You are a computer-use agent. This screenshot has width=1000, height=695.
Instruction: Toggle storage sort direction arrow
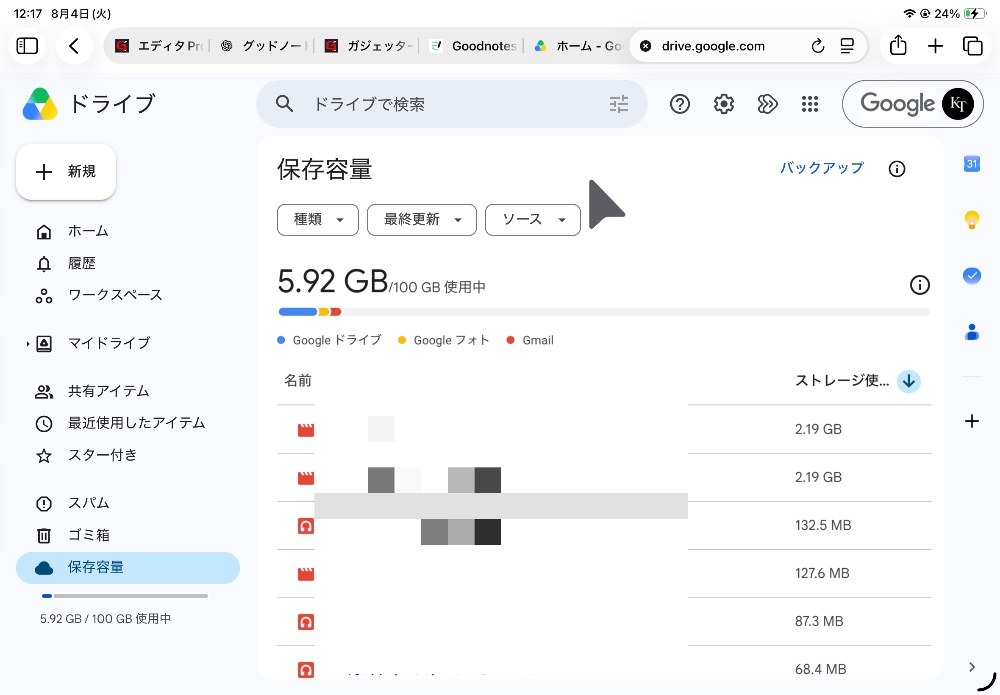[x=909, y=381]
